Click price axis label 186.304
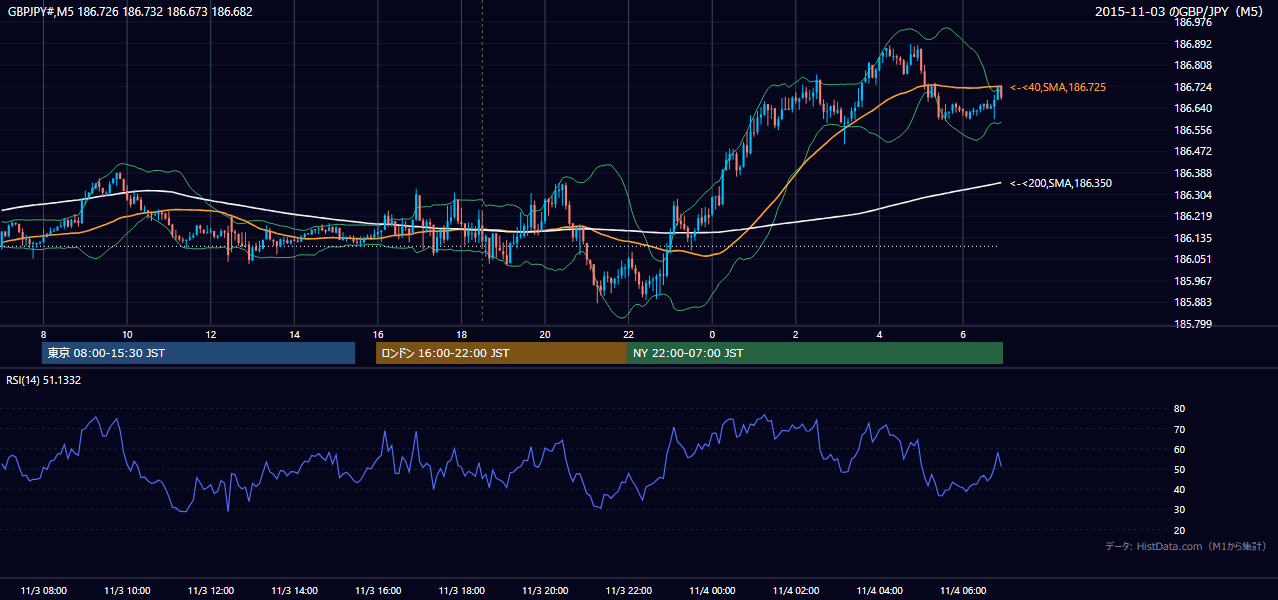Viewport: 1278px width, 600px height. [x=1192, y=195]
